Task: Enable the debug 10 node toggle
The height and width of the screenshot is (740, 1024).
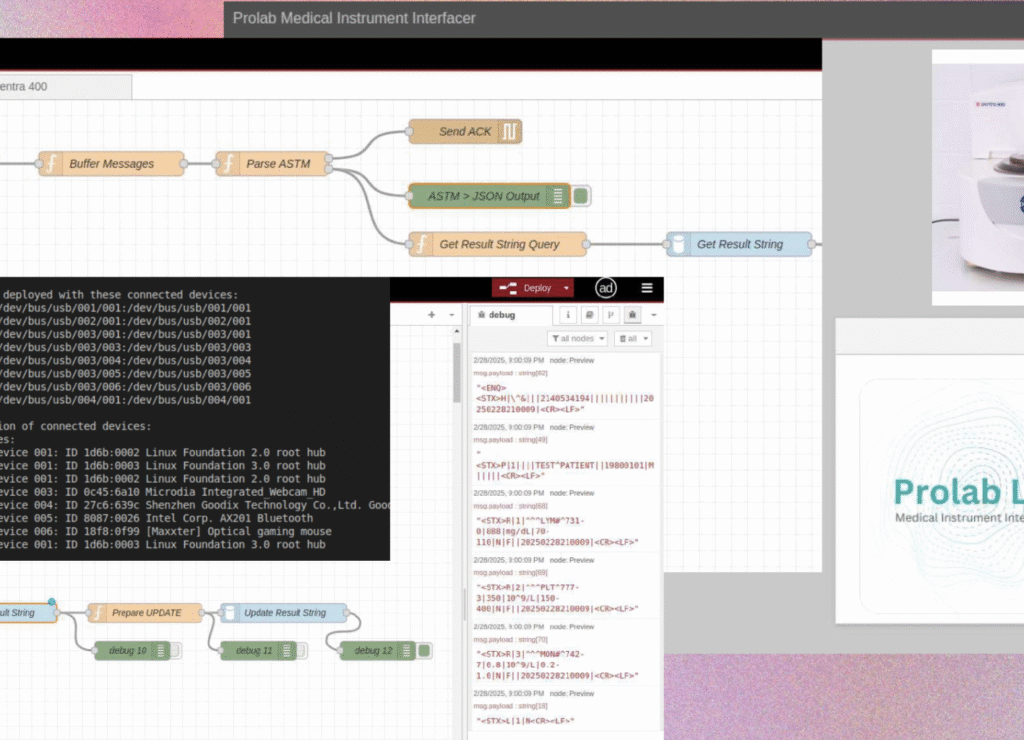Action: pos(176,651)
